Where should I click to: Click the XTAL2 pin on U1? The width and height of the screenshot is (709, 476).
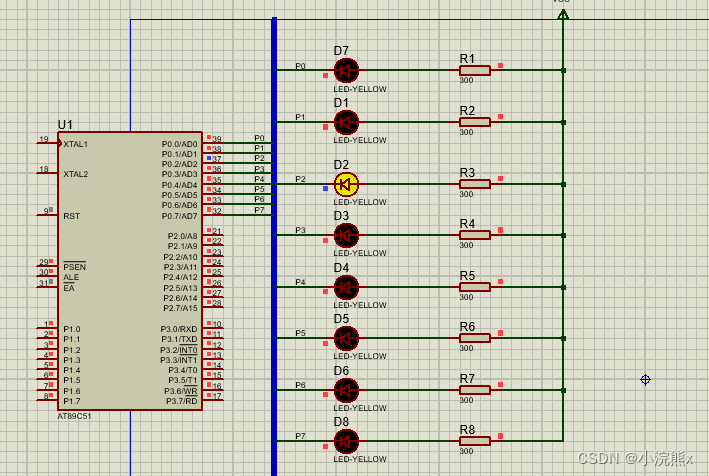(x=76, y=174)
